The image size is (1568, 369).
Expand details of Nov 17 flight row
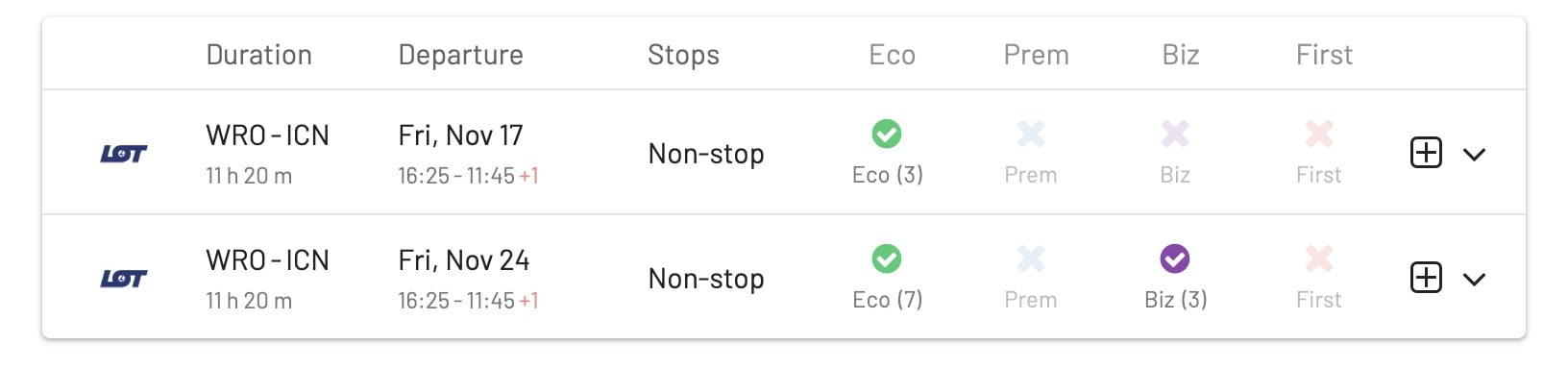[x=1475, y=154]
